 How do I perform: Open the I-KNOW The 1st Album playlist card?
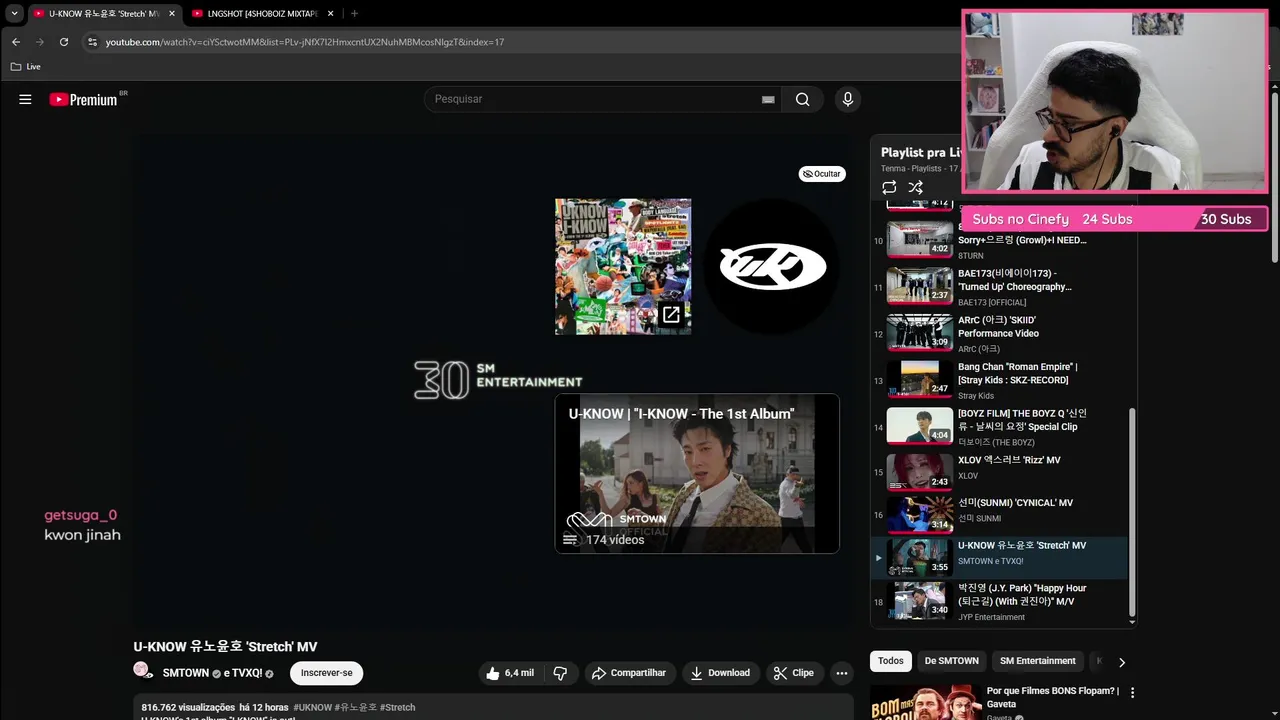click(x=697, y=473)
